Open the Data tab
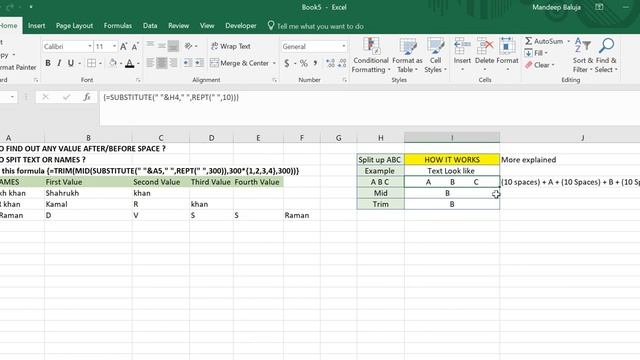The image size is (640, 360). click(x=150, y=26)
